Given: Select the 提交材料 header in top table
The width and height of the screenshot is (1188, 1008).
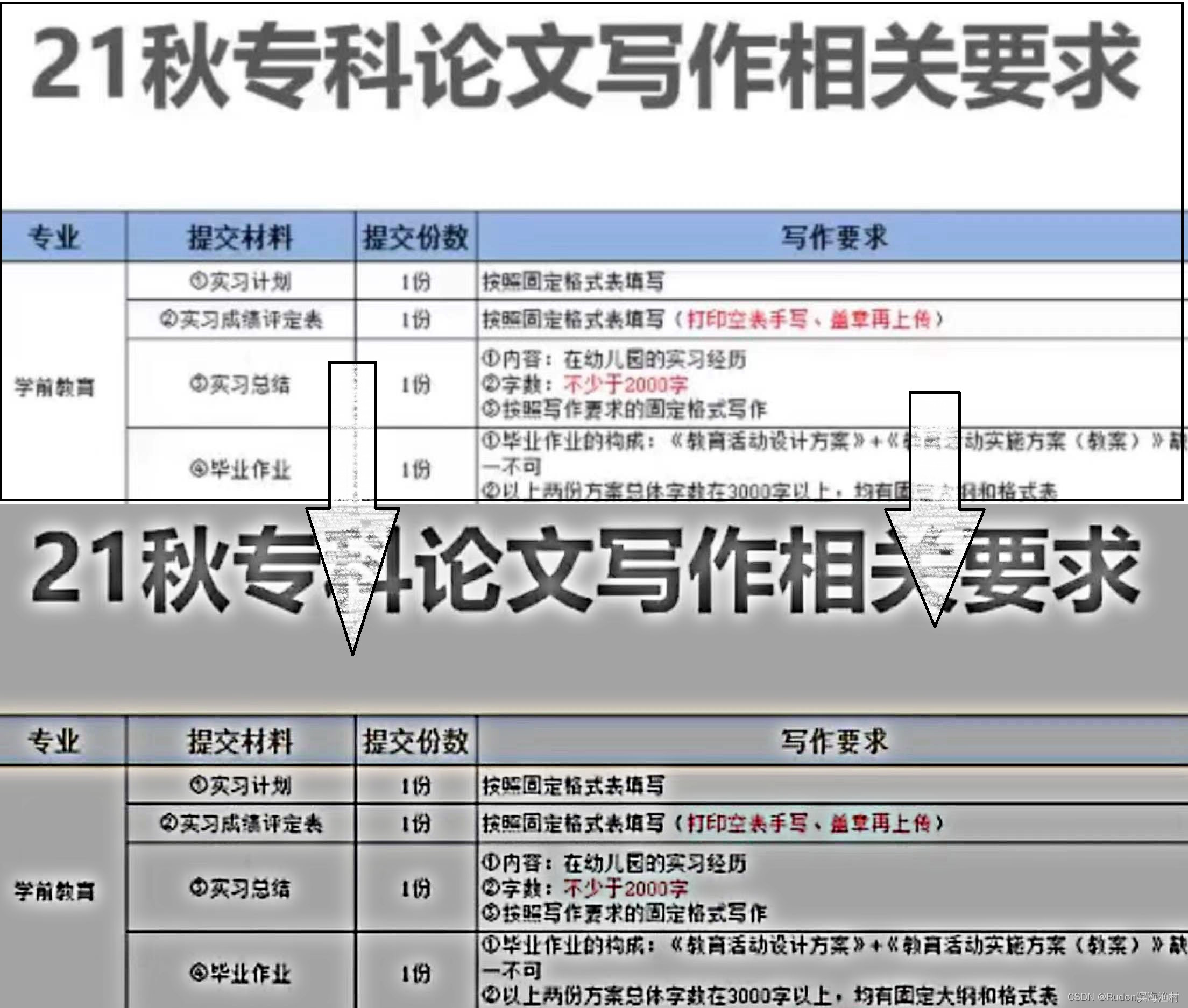Looking at the screenshot, I should pyautogui.click(x=240, y=237).
